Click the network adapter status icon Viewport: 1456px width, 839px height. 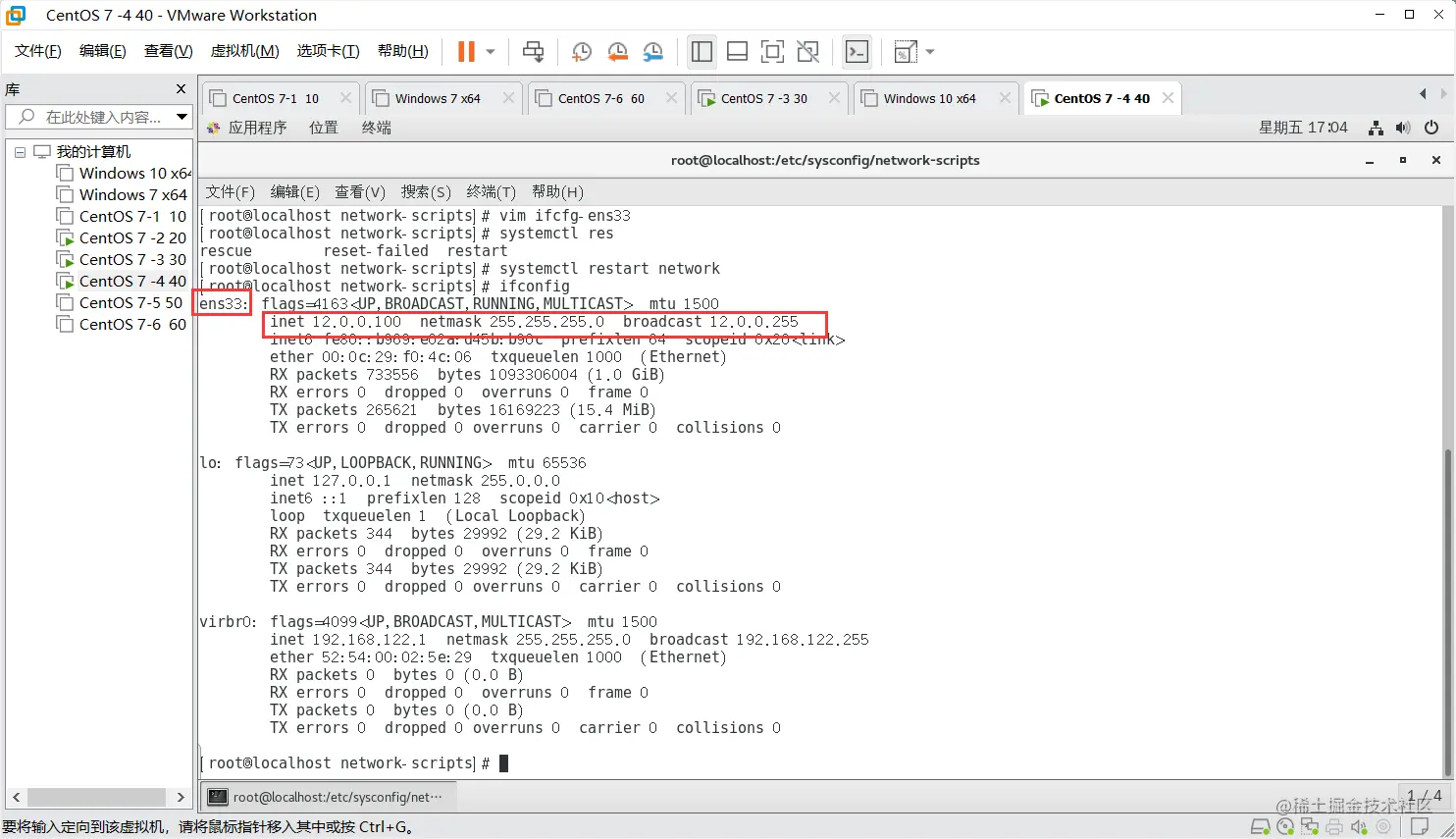click(1310, 827)
